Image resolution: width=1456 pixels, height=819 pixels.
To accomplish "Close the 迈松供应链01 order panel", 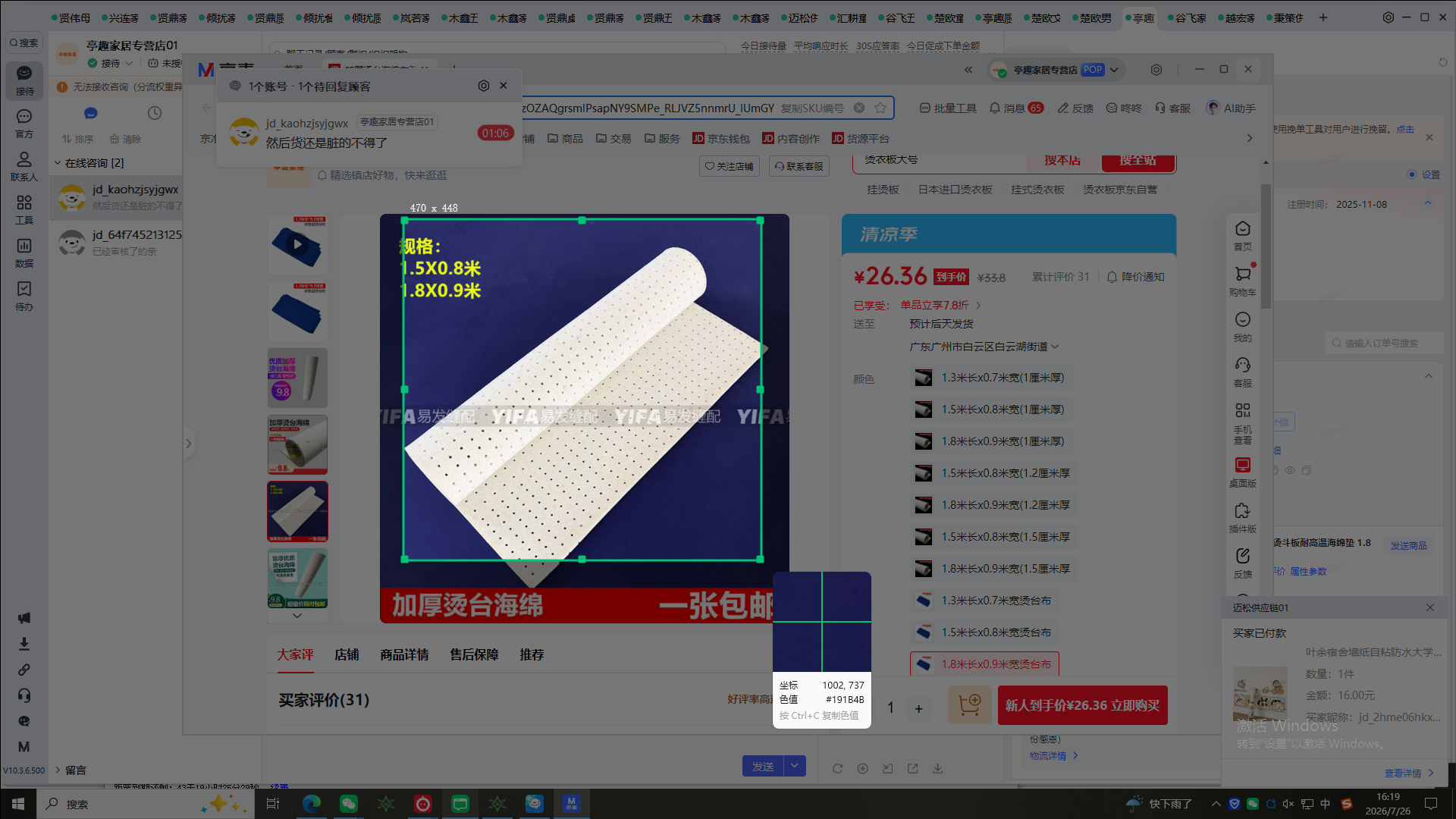I will pyautogui.click(x=1430, y=607).
